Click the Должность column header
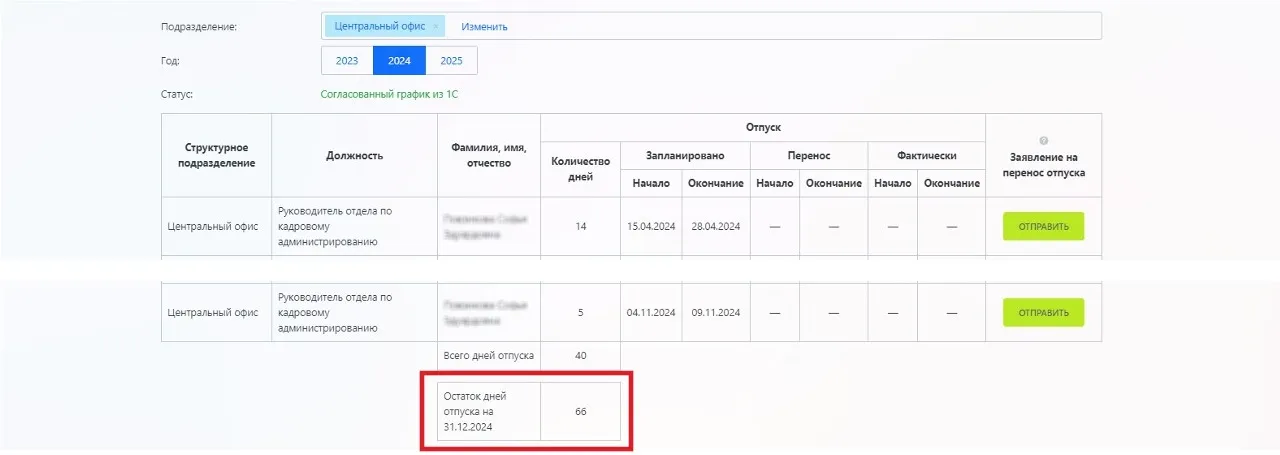 pos(354,156)
